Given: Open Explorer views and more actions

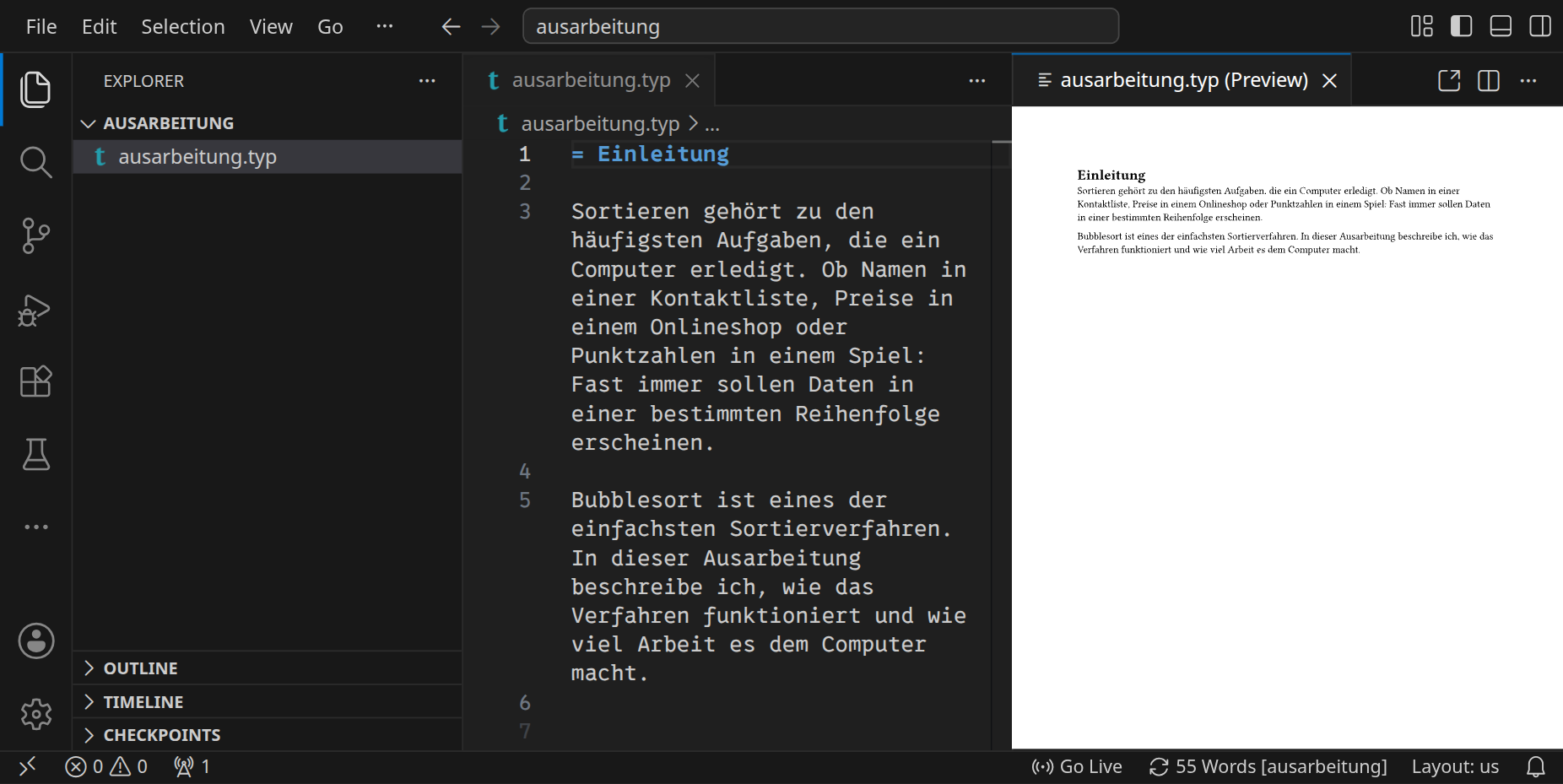Looking at the screenshot, I should [427, 81].
